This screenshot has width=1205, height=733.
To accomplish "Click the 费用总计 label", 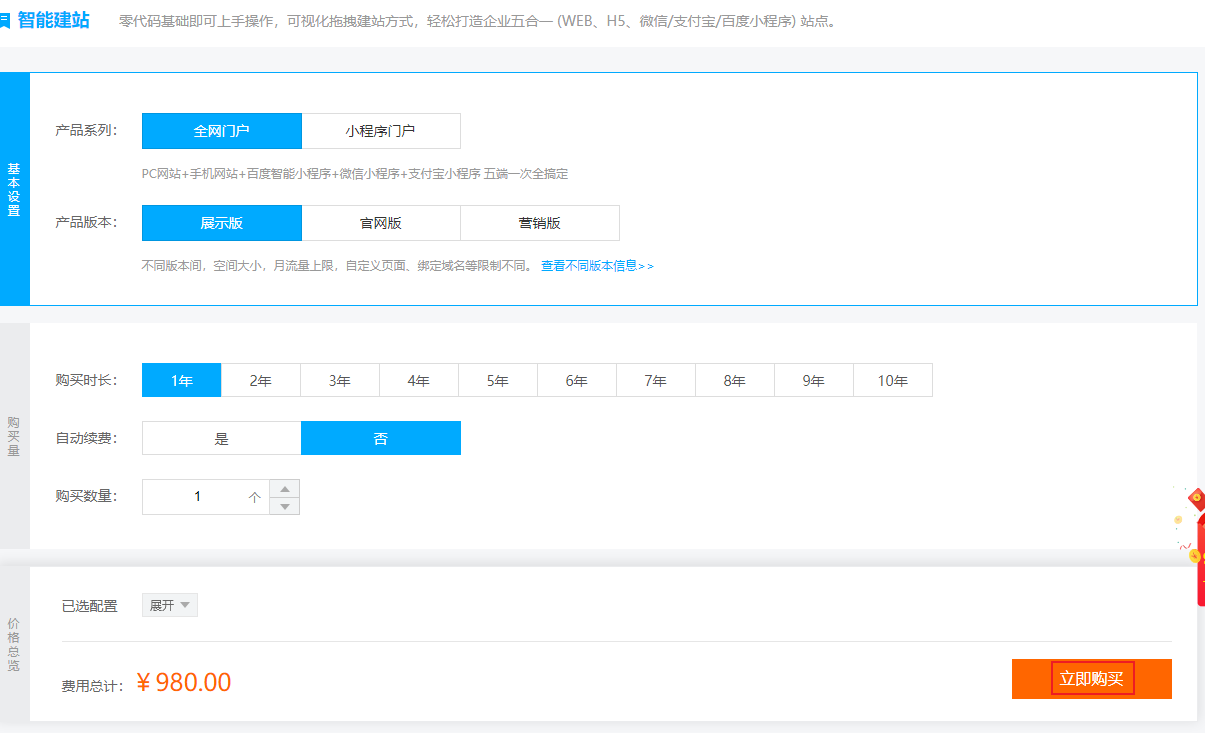I will pyautogui.click(x=92, y=686).
